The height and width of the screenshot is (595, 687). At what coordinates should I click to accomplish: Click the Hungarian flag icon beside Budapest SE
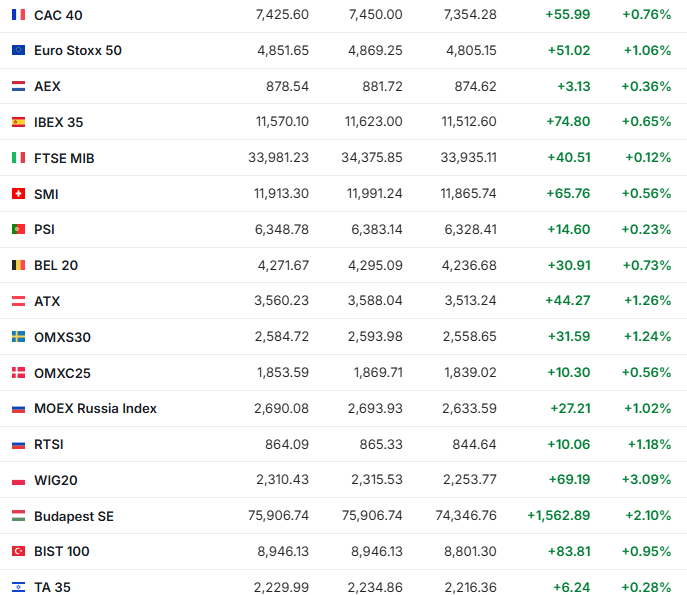click(x=18, y=516)
